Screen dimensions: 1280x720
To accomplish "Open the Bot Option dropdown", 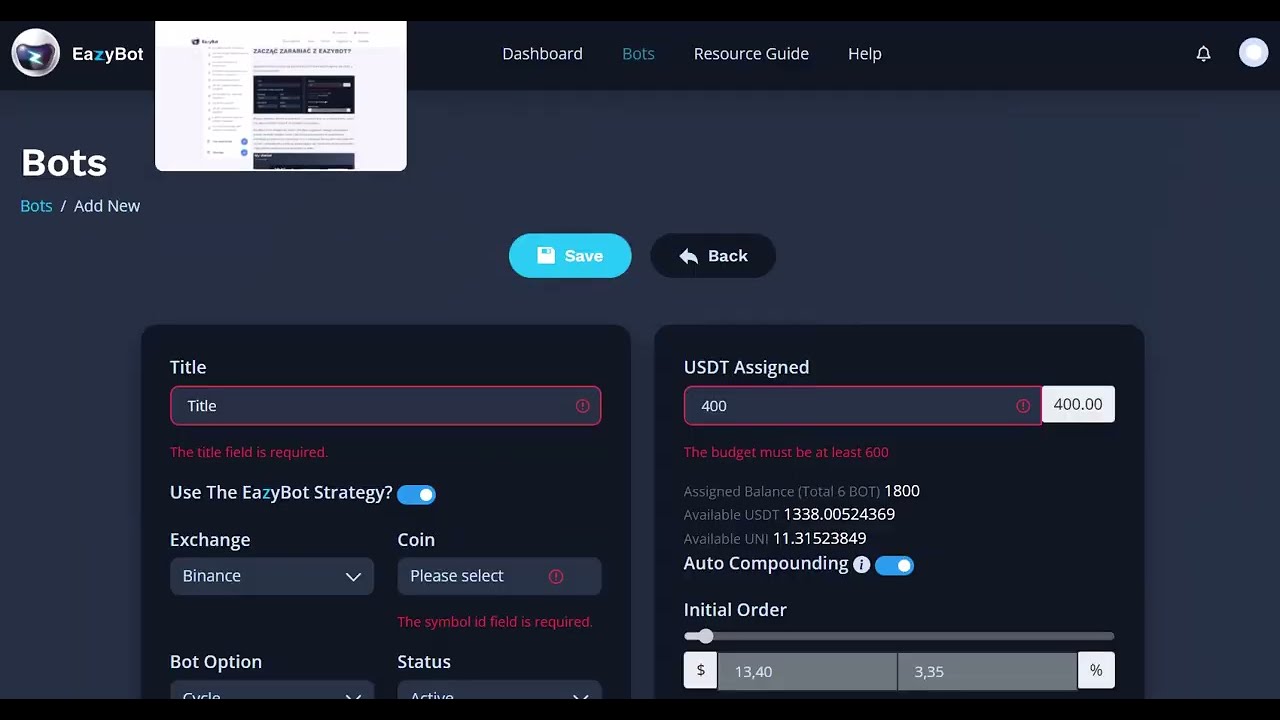I will pyautogui.click(x=272, y=691).
